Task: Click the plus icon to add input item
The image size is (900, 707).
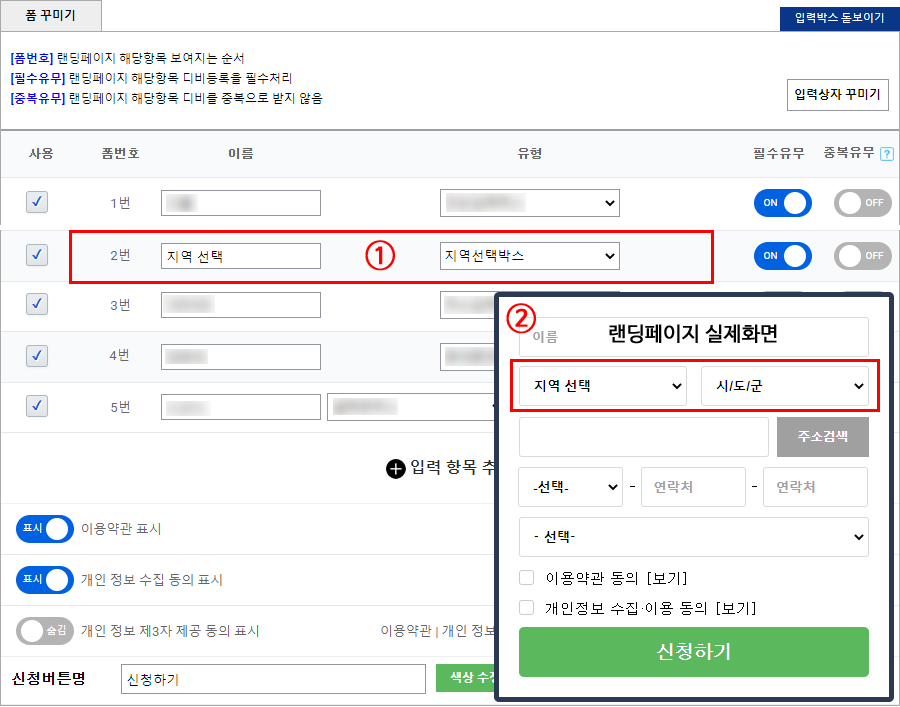Action: [396, 468]
